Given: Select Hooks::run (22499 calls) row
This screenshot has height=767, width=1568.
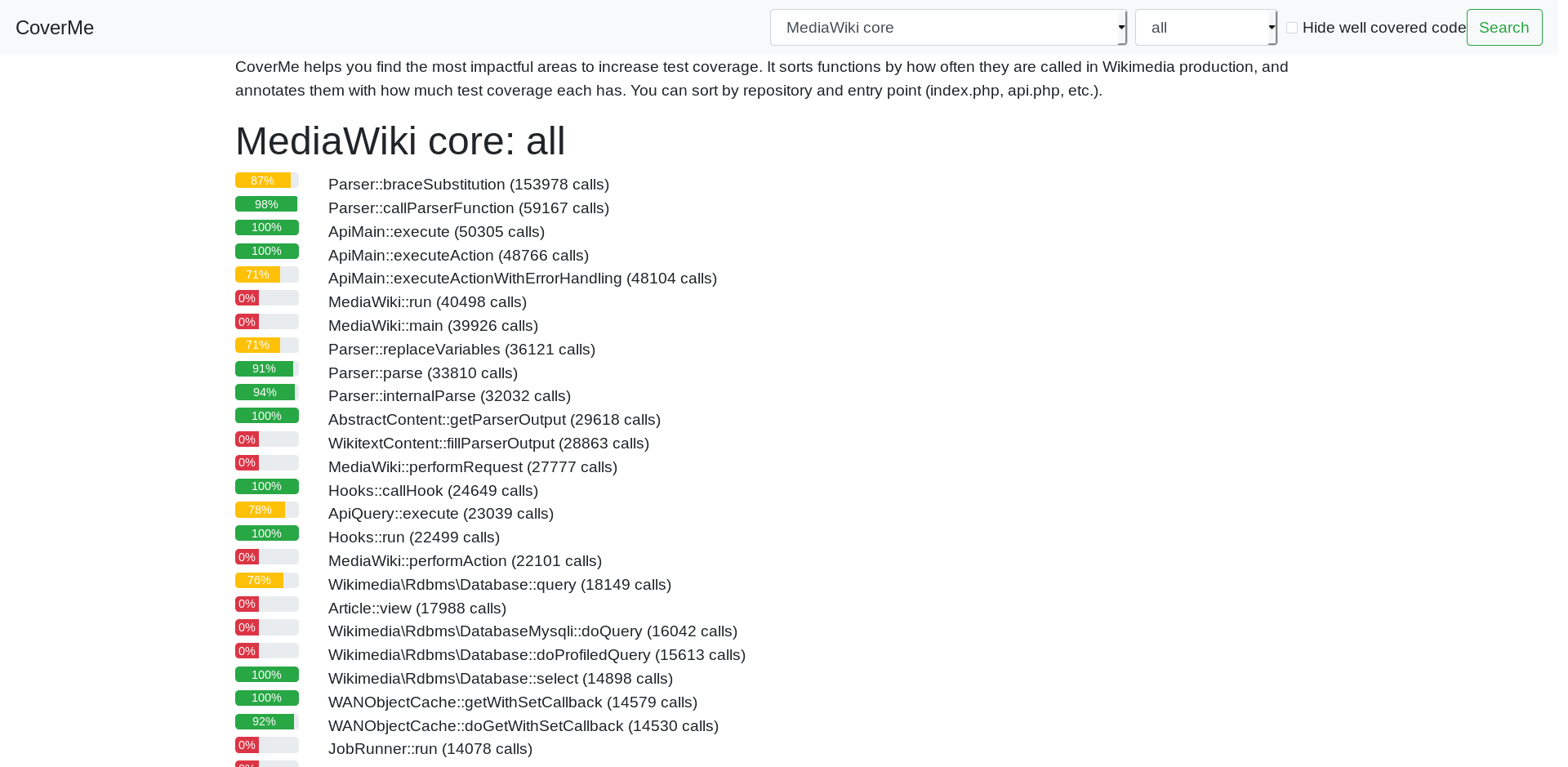Looking at the screenshot, I should 414,537.
